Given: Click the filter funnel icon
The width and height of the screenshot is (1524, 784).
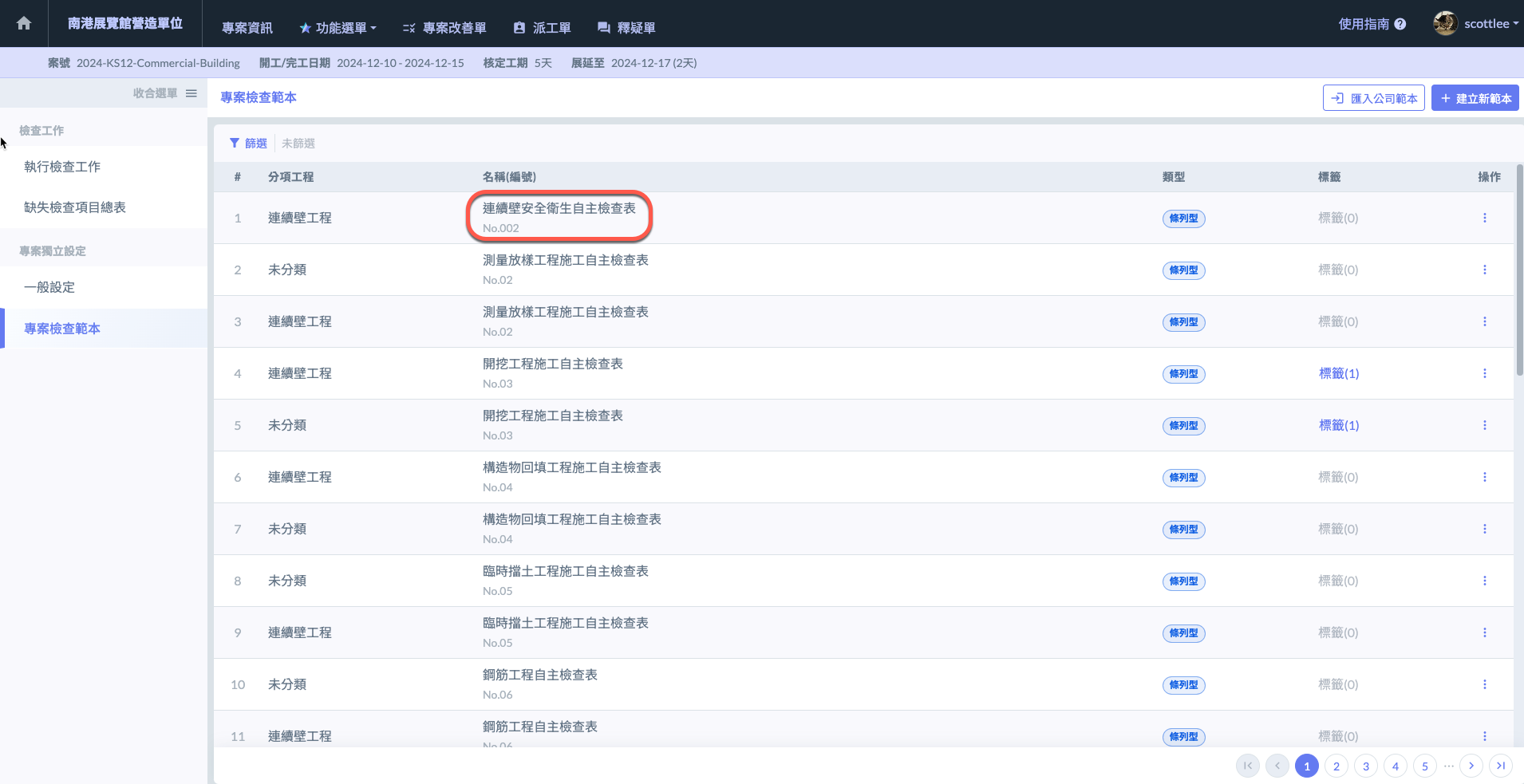Looking at the screenshot, I should click(x=234, y=144).
